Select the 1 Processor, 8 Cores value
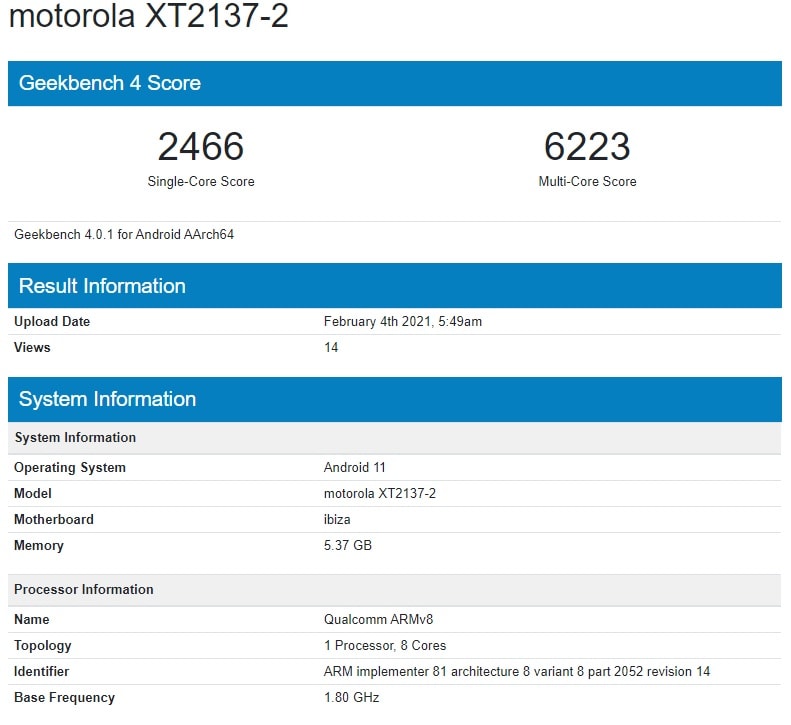 [x=385, y=646]
